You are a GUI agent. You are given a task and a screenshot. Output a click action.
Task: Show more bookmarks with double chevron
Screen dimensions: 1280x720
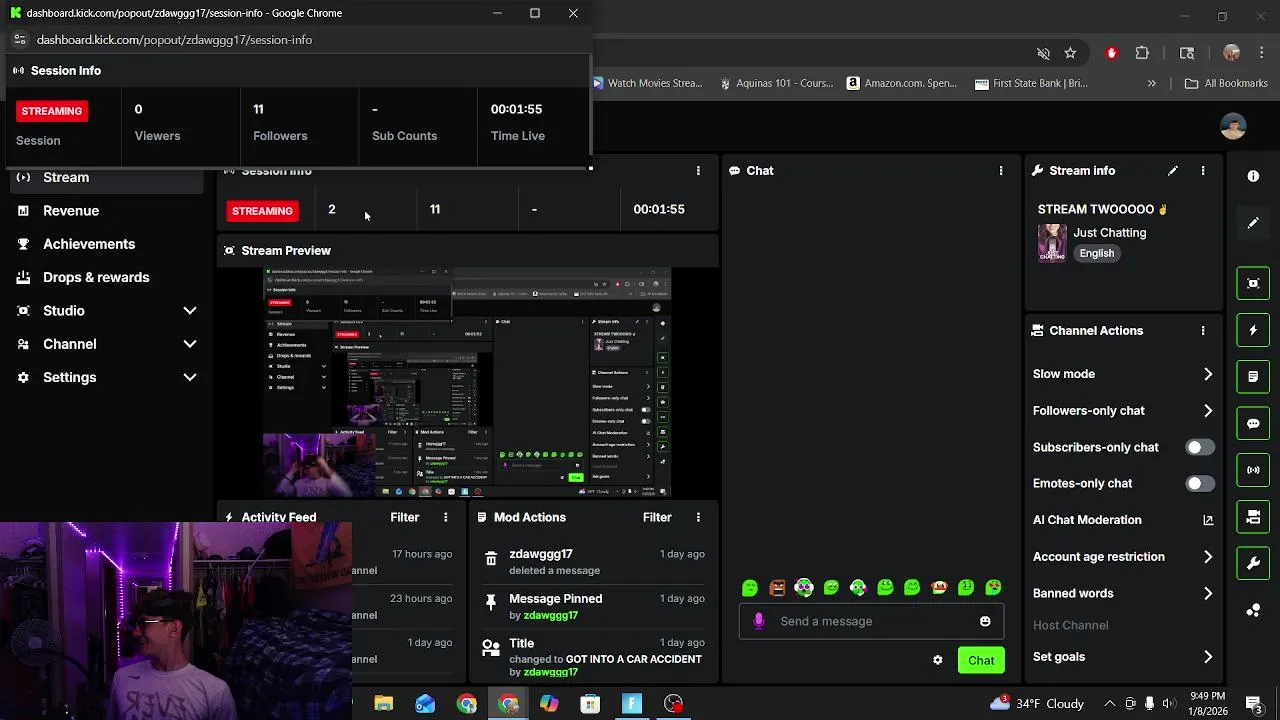[1152, 84]
